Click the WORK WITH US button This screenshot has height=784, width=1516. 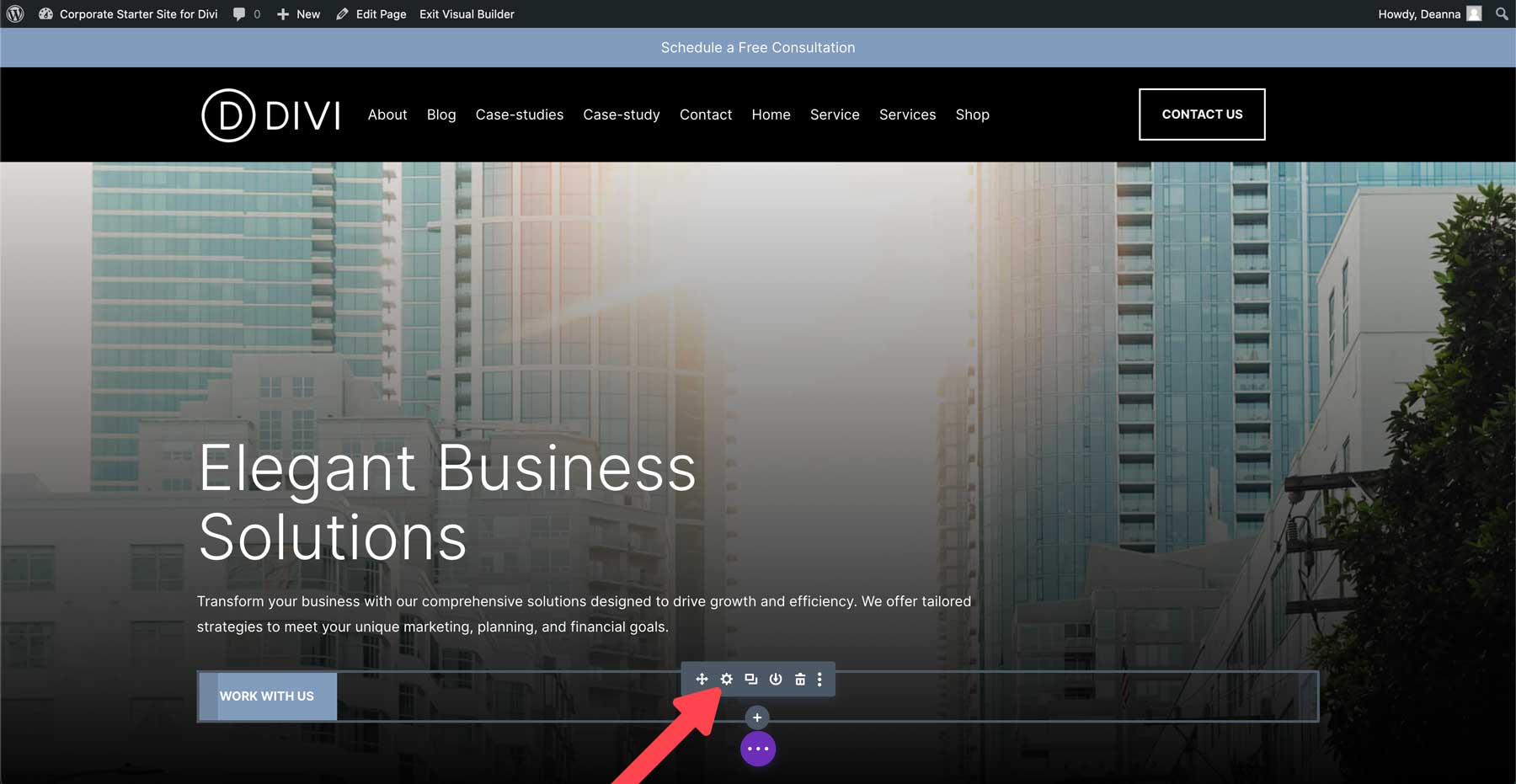point(267,696)
